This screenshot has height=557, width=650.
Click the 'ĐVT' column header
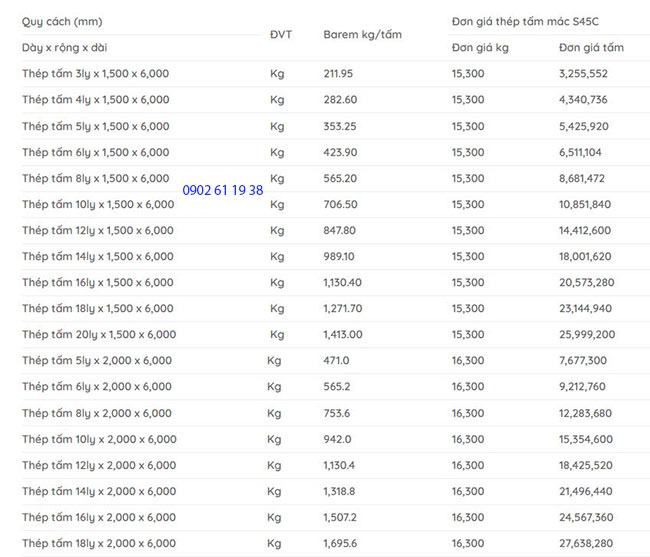(280, 34)
